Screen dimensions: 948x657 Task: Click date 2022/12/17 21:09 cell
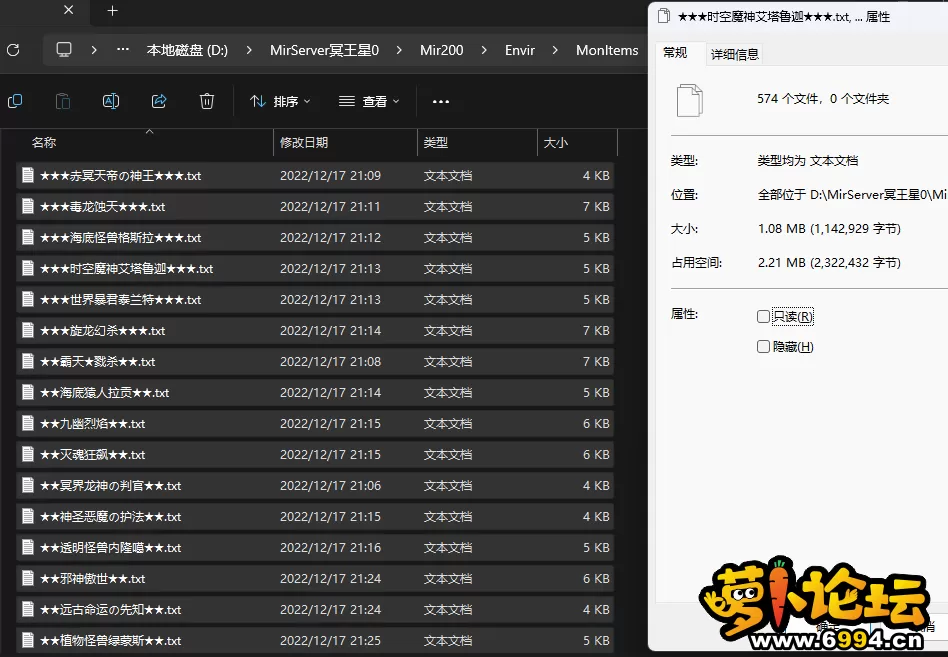click(330, 176)
